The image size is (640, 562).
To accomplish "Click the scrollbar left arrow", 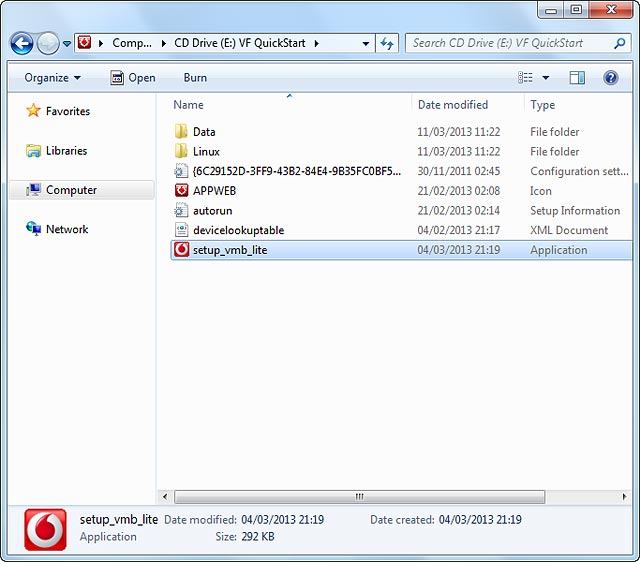I will point(165,497).
